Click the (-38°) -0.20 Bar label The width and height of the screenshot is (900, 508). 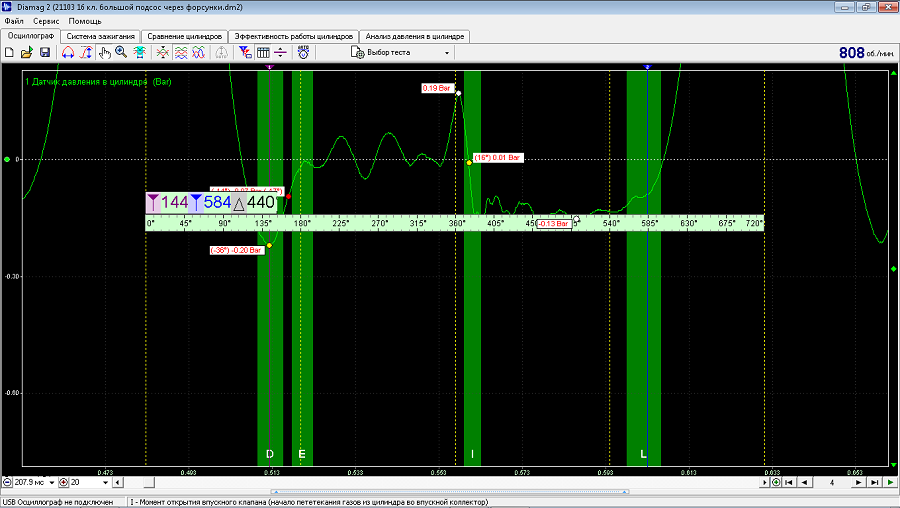click(237, 250)
